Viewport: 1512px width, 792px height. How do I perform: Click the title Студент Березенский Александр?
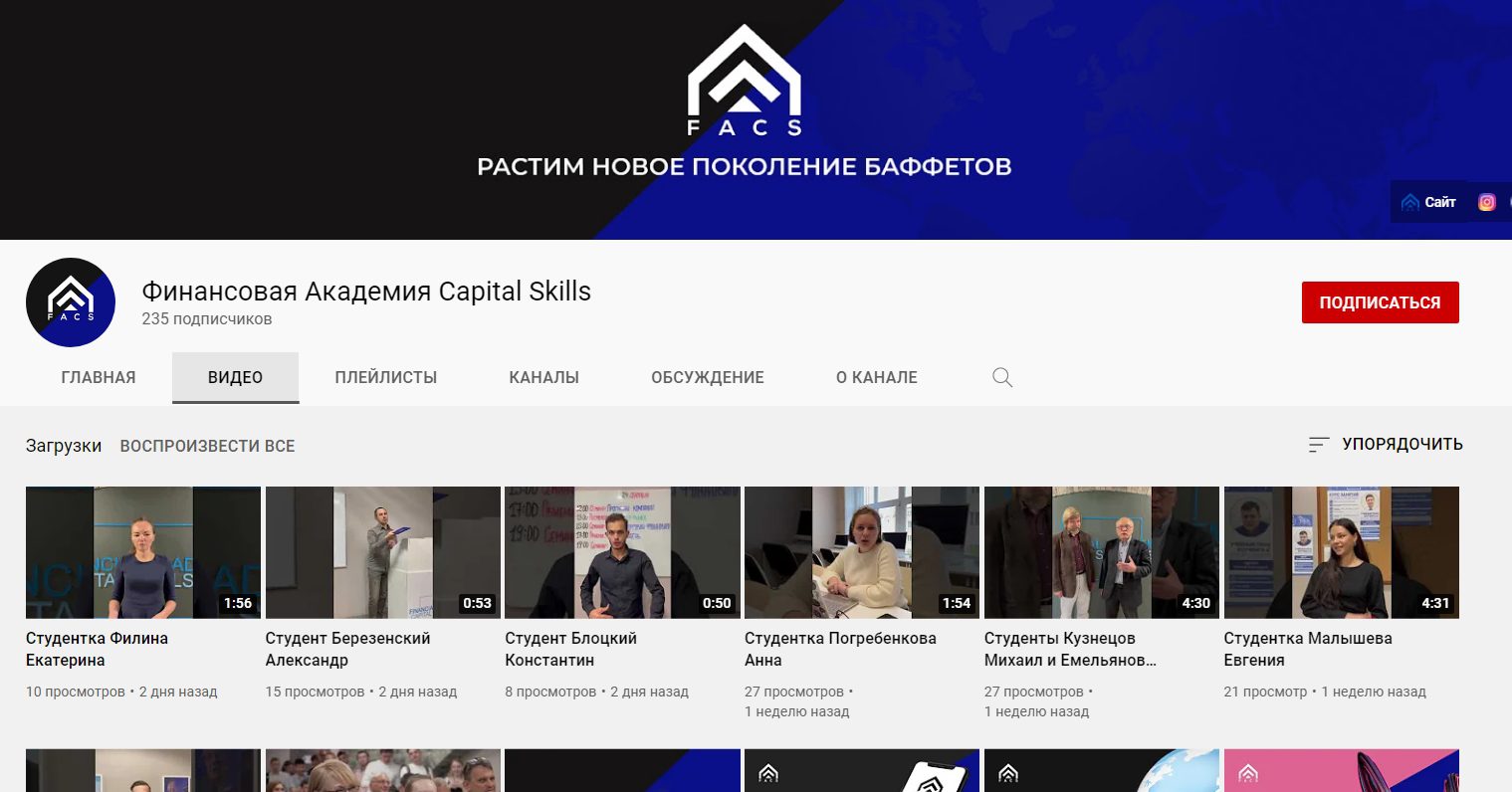(347, 649)
